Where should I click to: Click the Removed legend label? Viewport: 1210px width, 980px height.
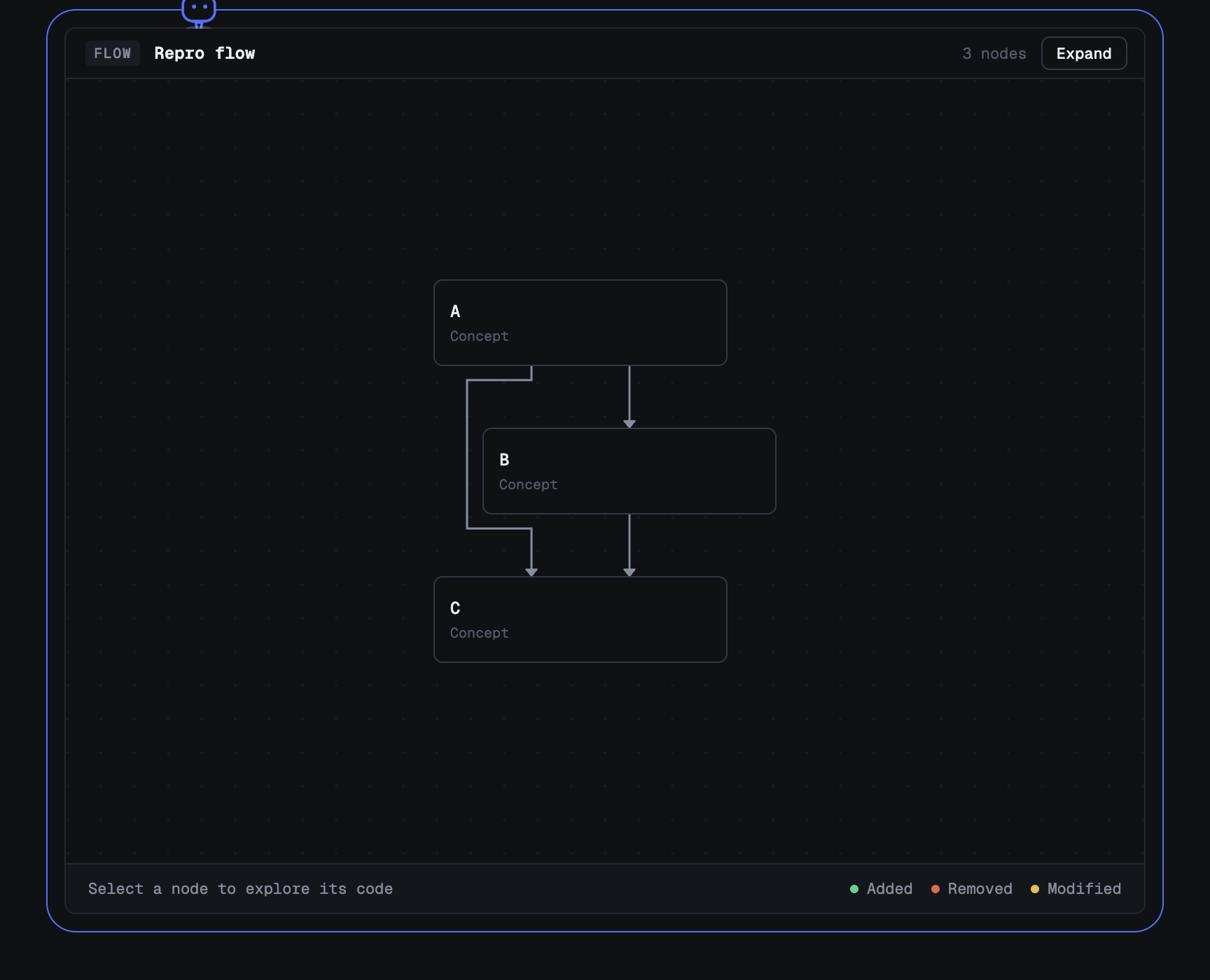980,889
